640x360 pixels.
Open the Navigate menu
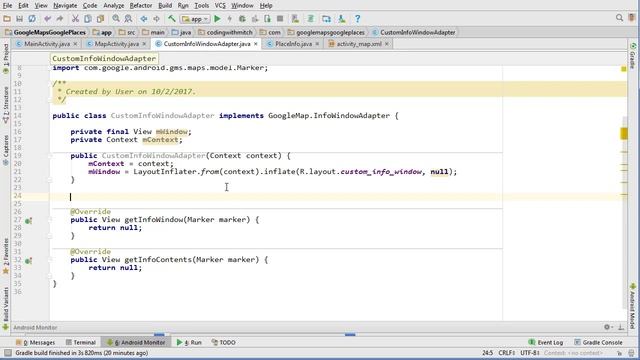pos(65,6)
